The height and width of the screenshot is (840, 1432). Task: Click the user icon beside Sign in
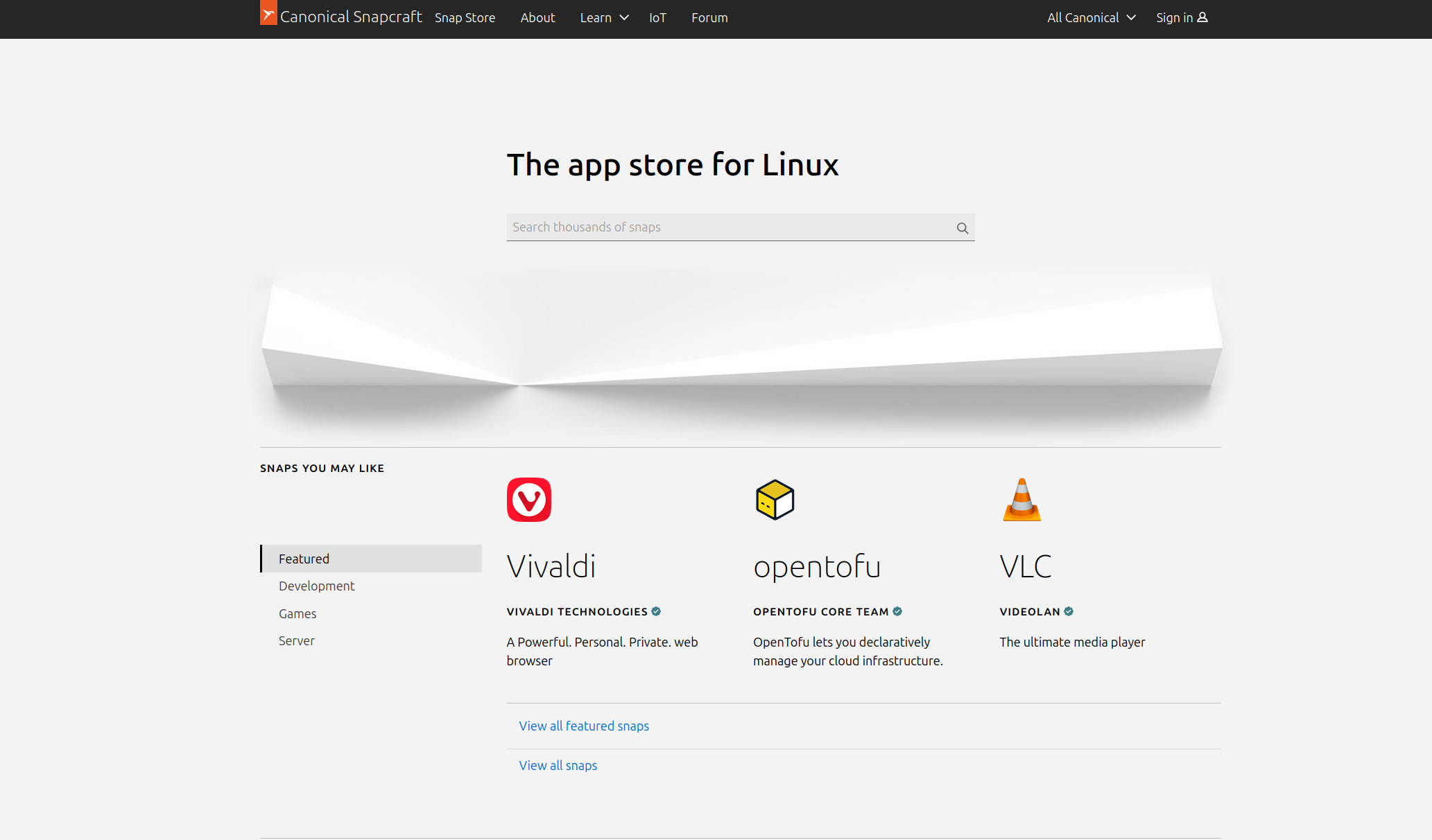[1202, 17]
